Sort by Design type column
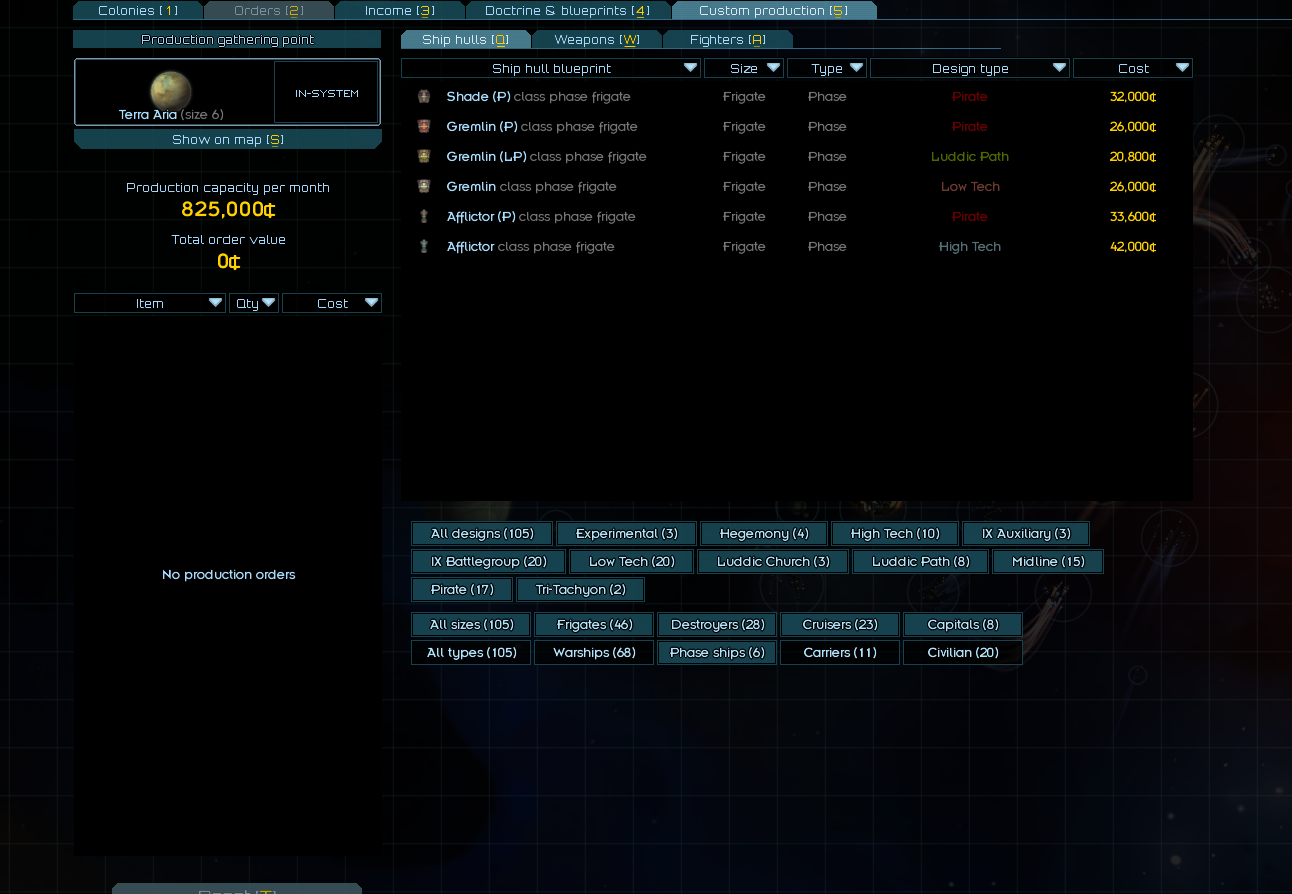 [x=970, y=68]
